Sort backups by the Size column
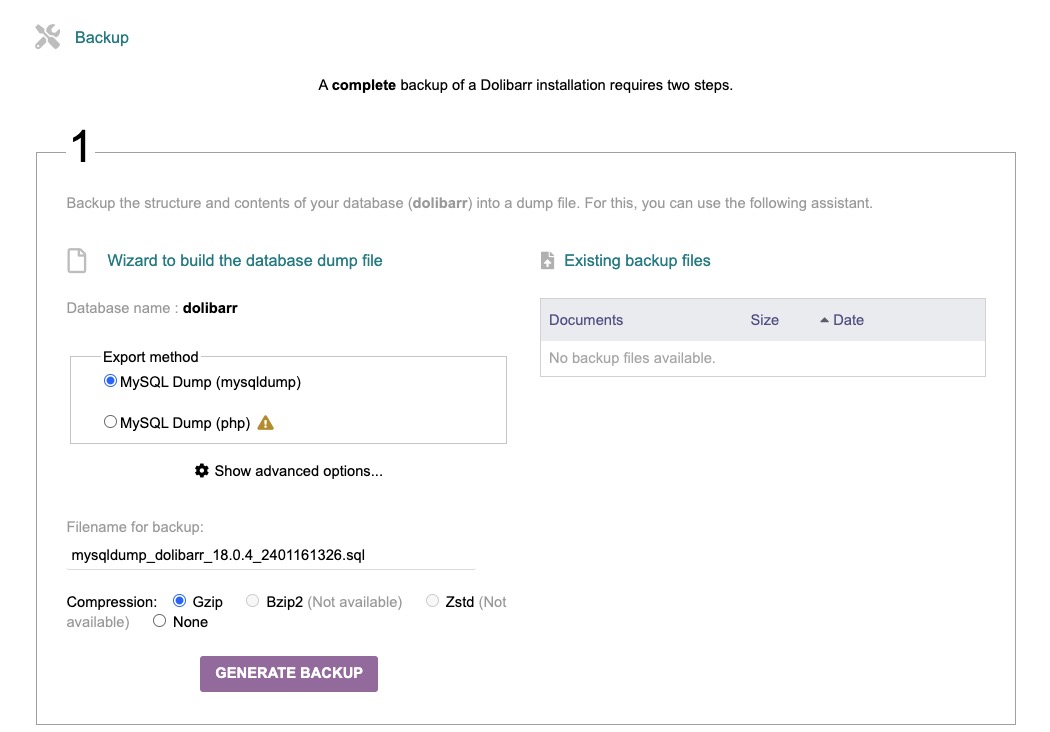 click(x=764, y=319)
